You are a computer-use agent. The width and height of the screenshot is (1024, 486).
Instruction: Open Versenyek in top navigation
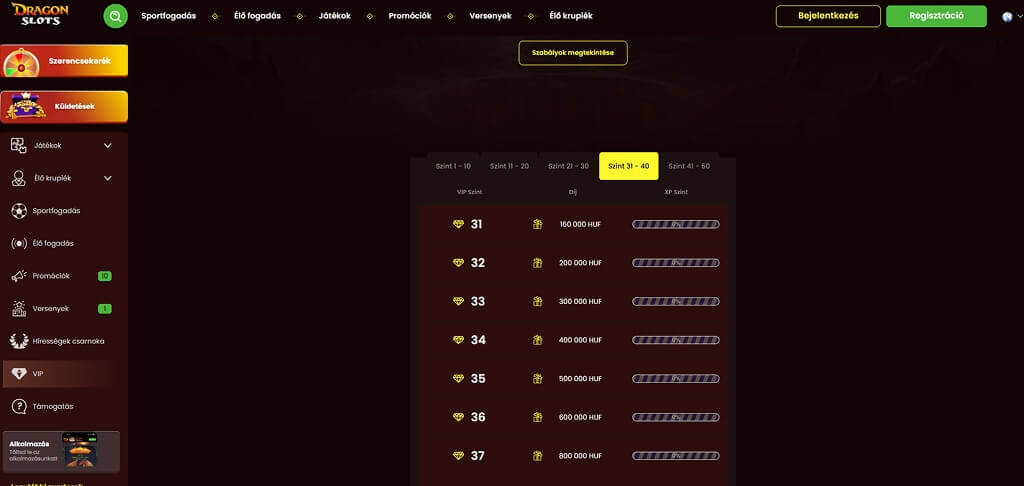coord(490,16)
